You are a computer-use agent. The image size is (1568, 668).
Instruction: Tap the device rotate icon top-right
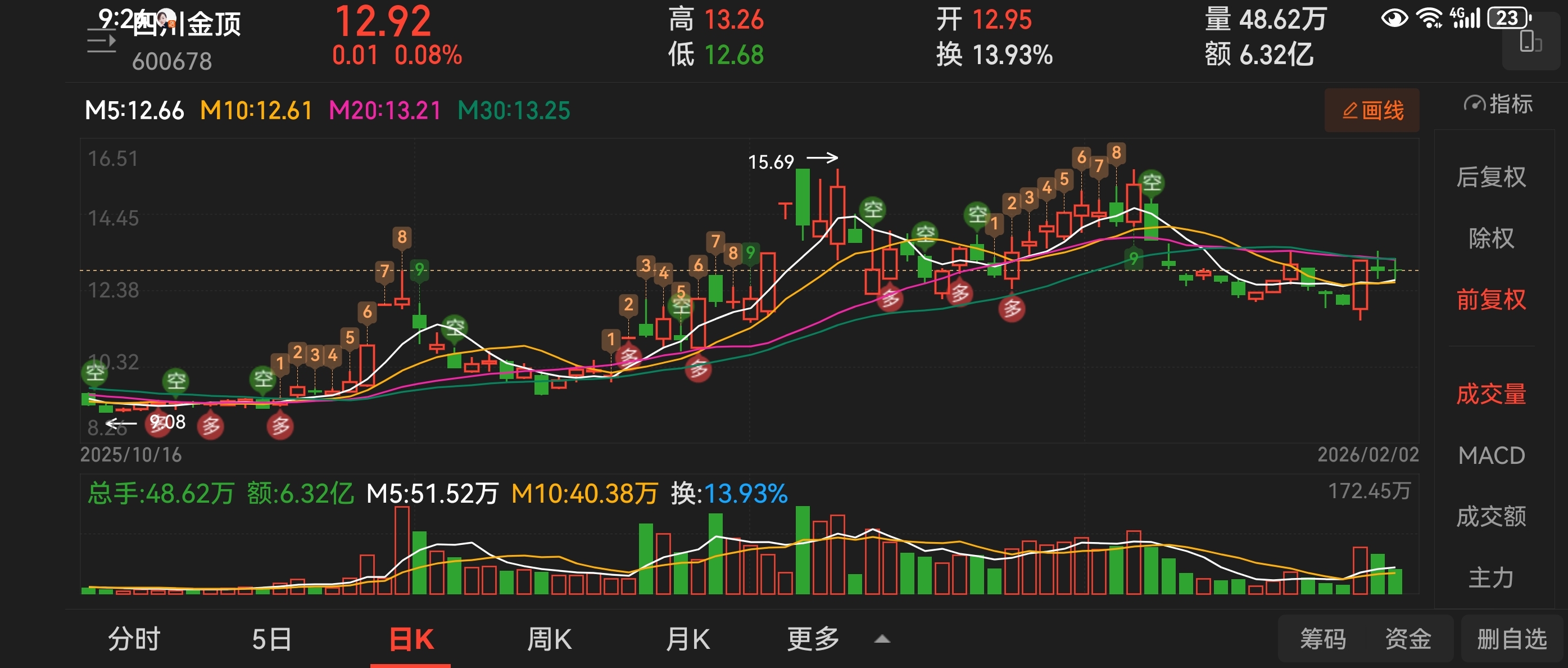[1530, 43]
